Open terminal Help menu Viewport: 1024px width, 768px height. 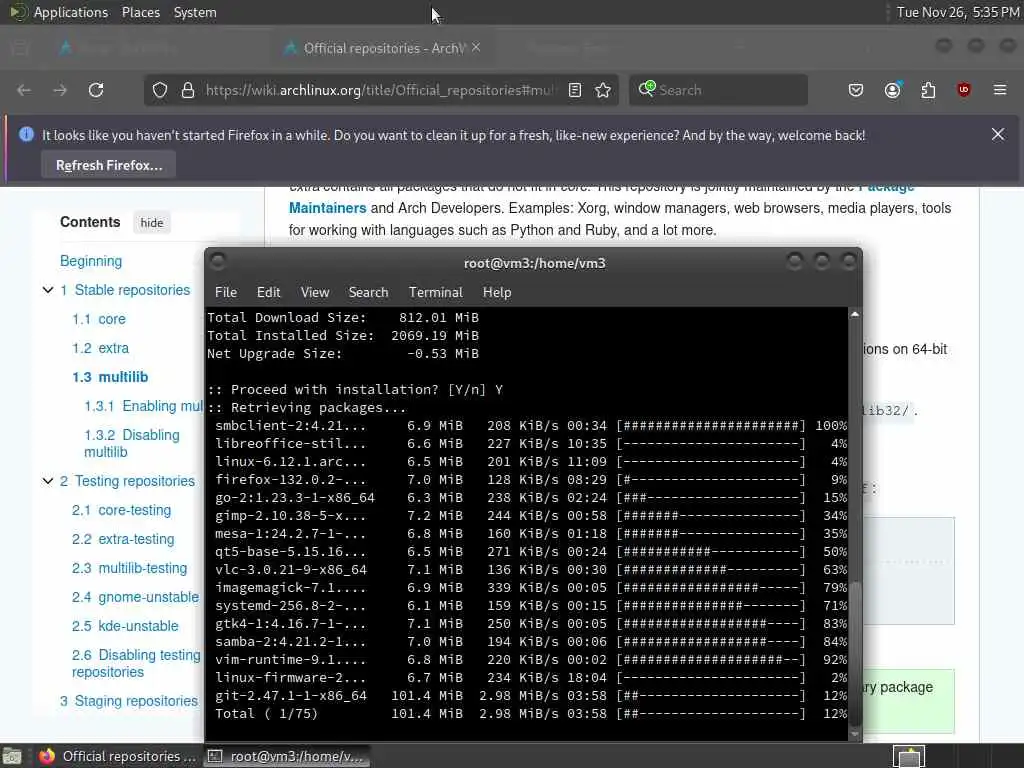coord(497,293)
